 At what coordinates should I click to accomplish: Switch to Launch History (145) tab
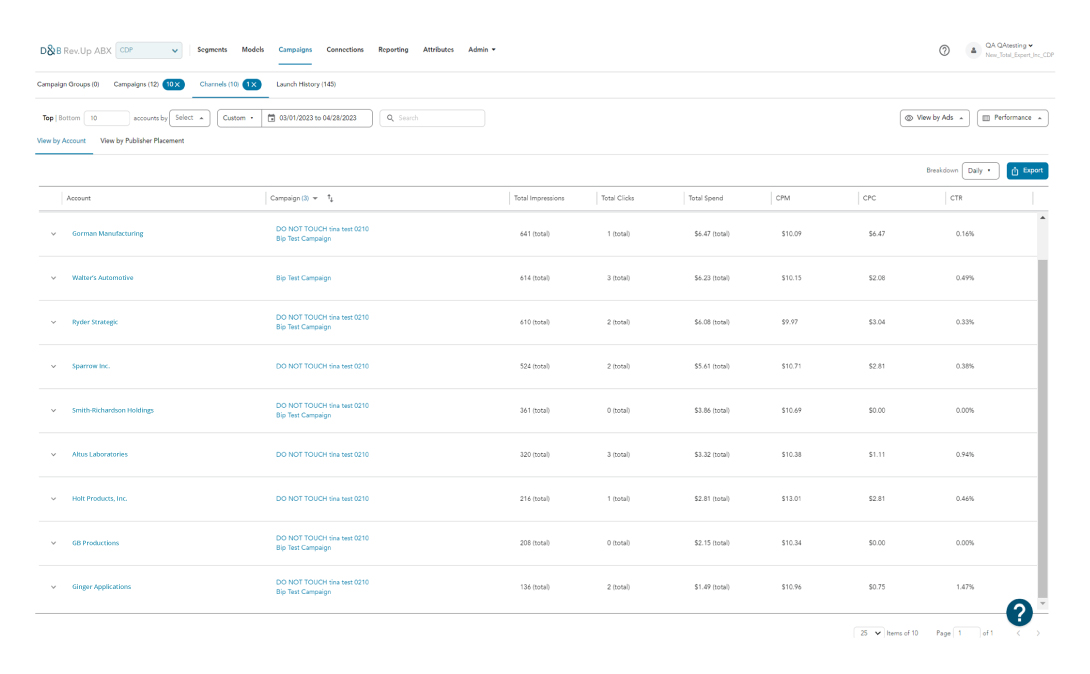click(306, 85)
